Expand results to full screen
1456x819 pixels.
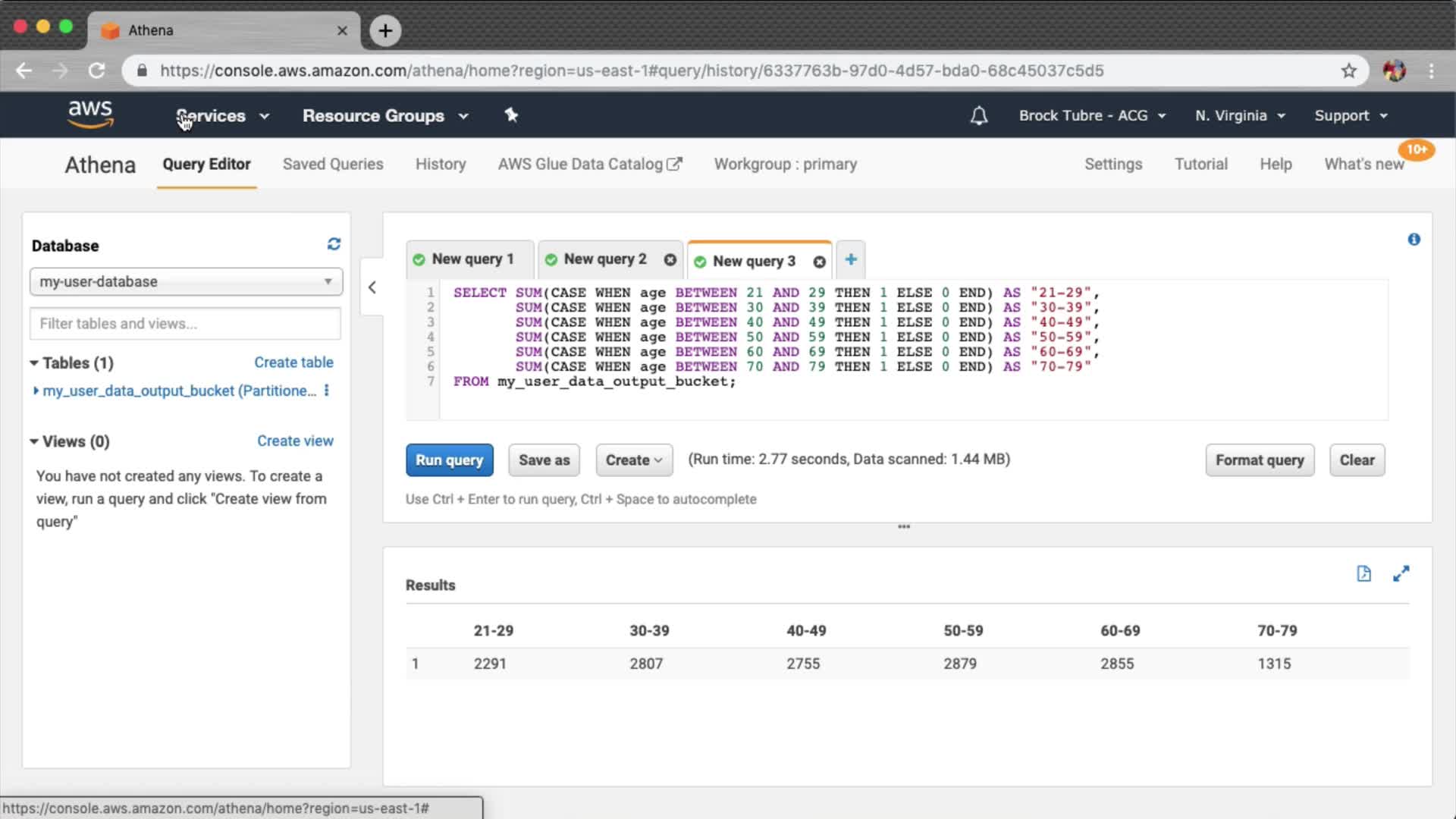[1401, 574]
